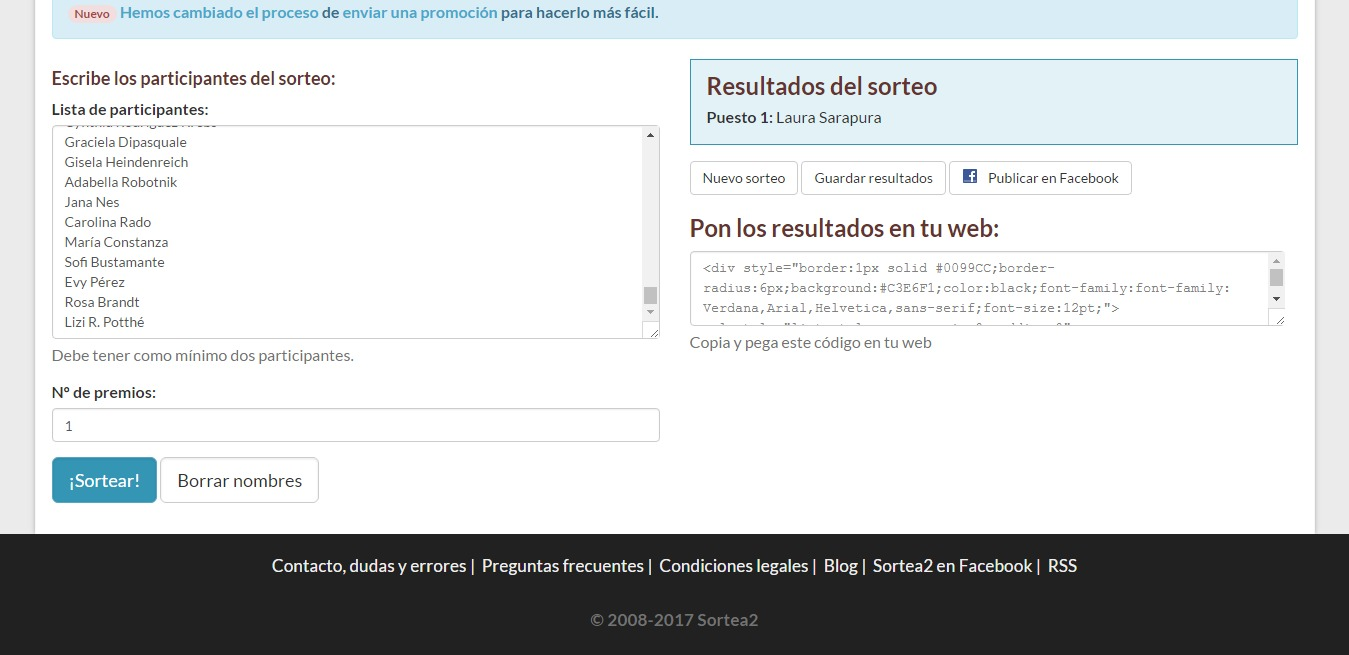Click 'Pon los resultados en tu web:' heading
Image resolution: width=1349 pixels, height=655 pixels.
click(x=844, y=229)
